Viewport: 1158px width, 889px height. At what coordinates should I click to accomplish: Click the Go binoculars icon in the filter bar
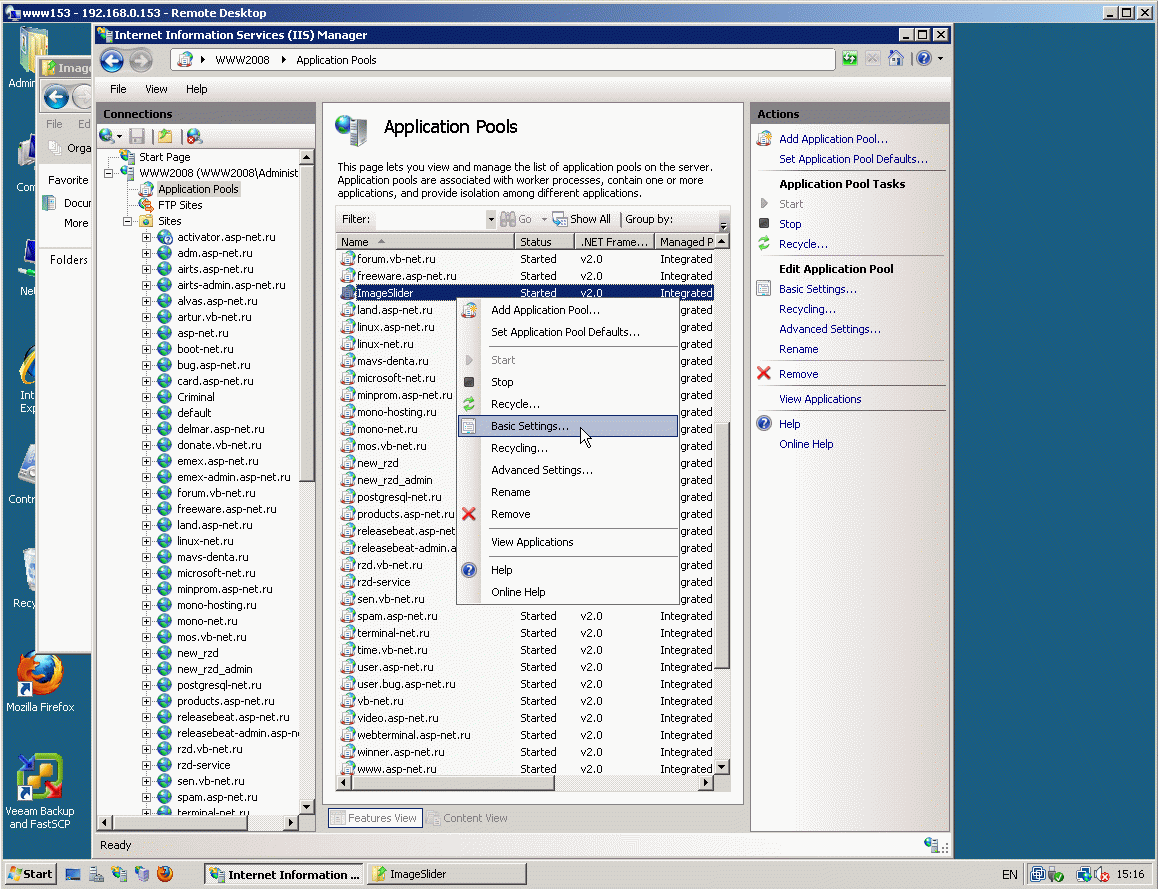507,219
